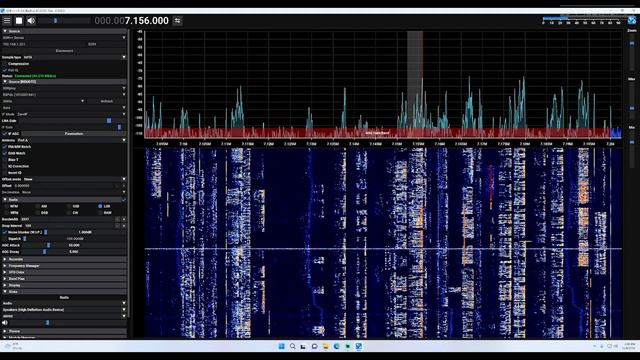
Task: Adjust the AGC Decay slider
Action: point(74,252)
